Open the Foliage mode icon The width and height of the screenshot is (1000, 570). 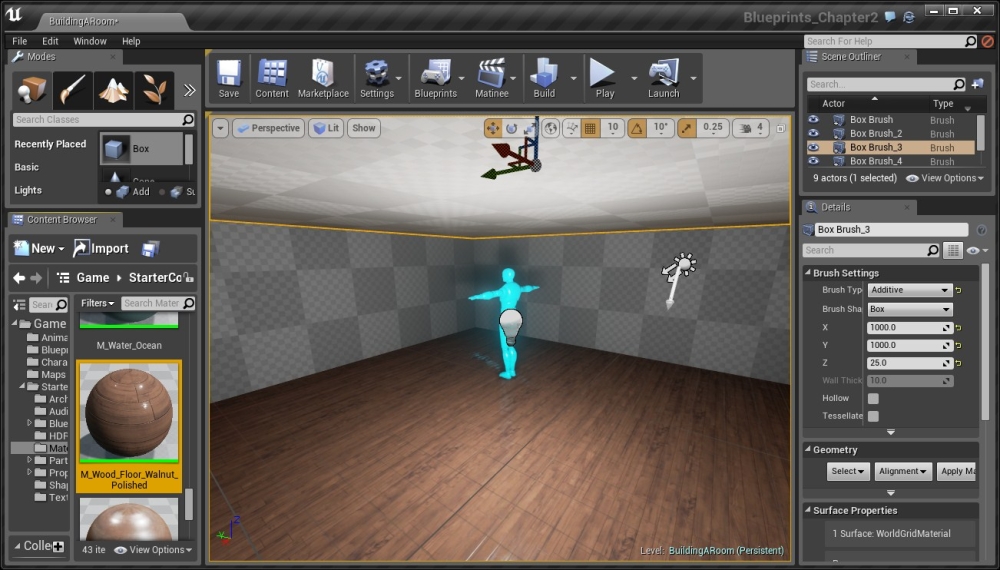click(x=154, y=89)
